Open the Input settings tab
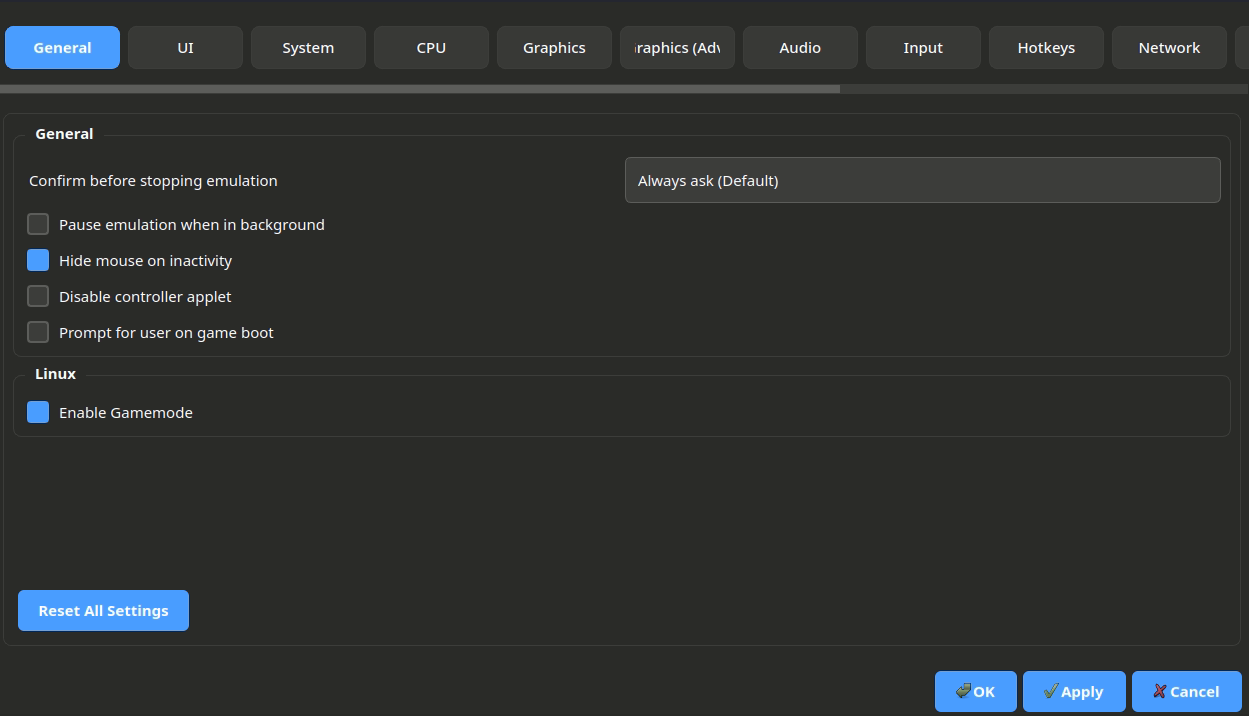1249x716 pixels. click(x=923, y=48)
